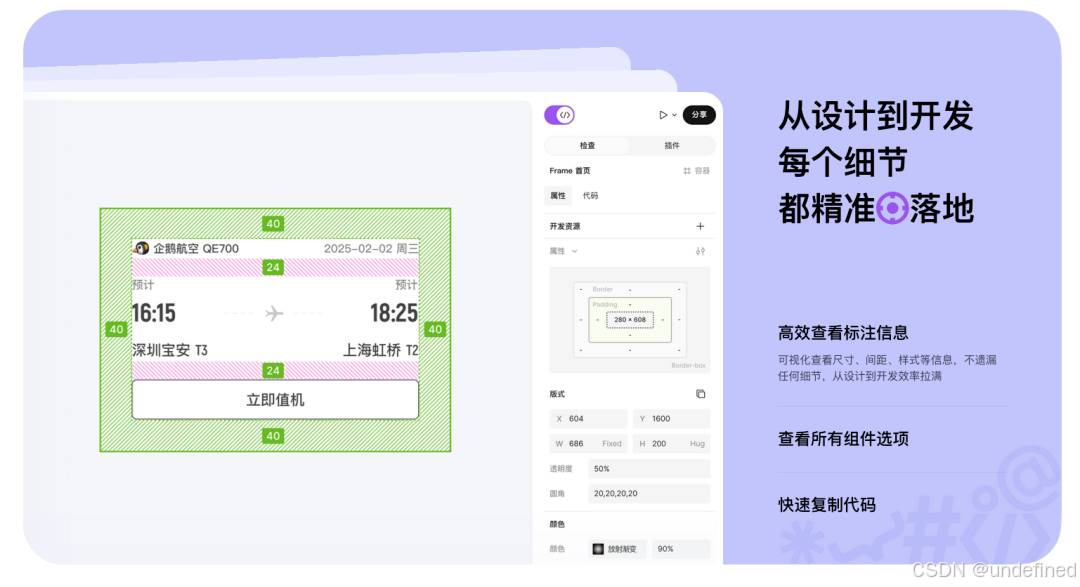Select the 属性 sub-tab under Frame
This screenshot has height=587, width=1080.
[x=558, y=196]
